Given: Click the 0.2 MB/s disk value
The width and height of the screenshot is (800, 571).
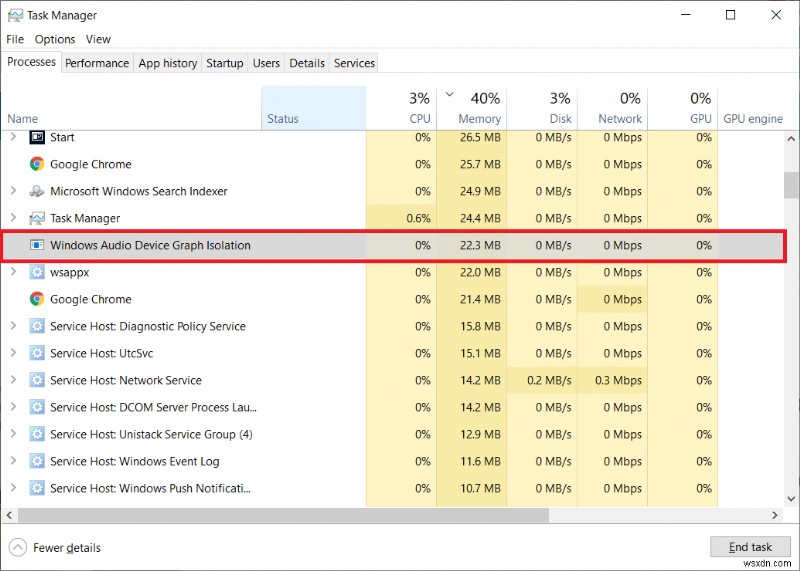Looking at the screenshot, I should (x=548, y=381).
